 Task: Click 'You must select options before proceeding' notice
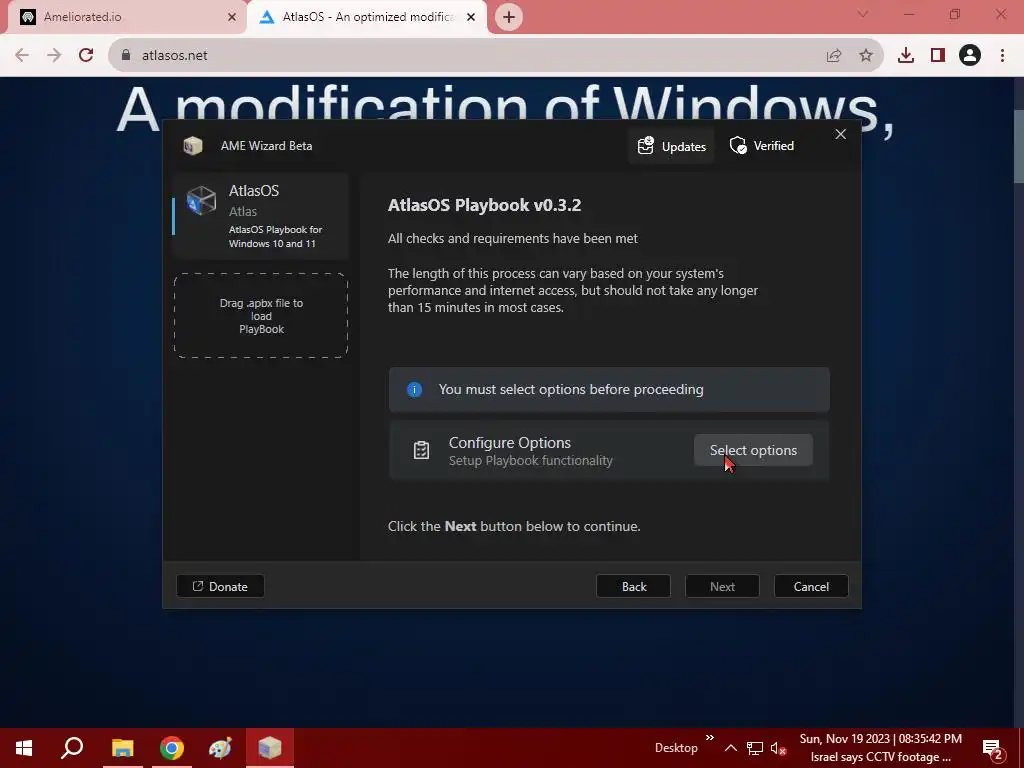(x=609, y=389)
